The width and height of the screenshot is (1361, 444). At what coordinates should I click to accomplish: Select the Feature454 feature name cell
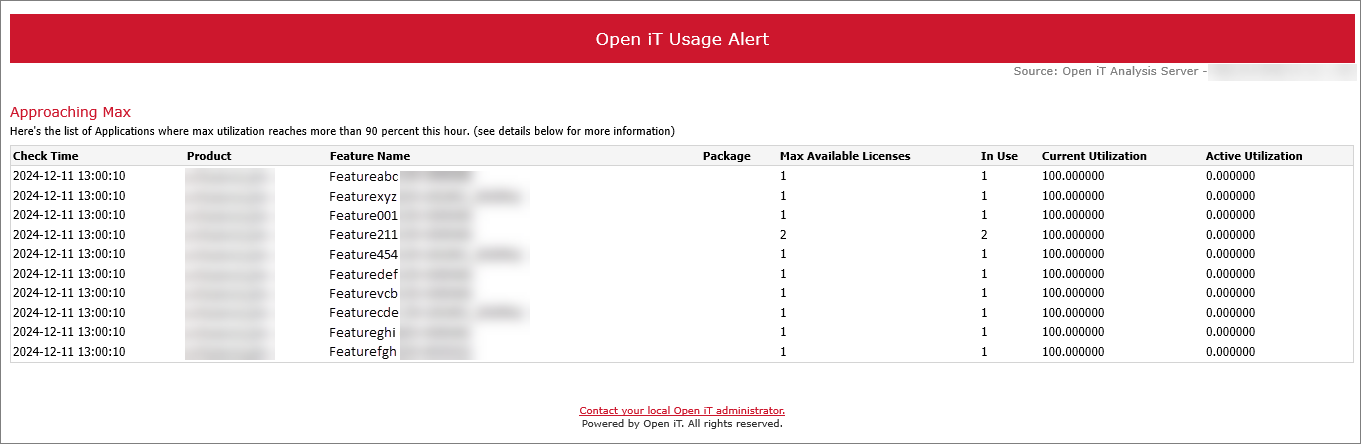[364, 254]
